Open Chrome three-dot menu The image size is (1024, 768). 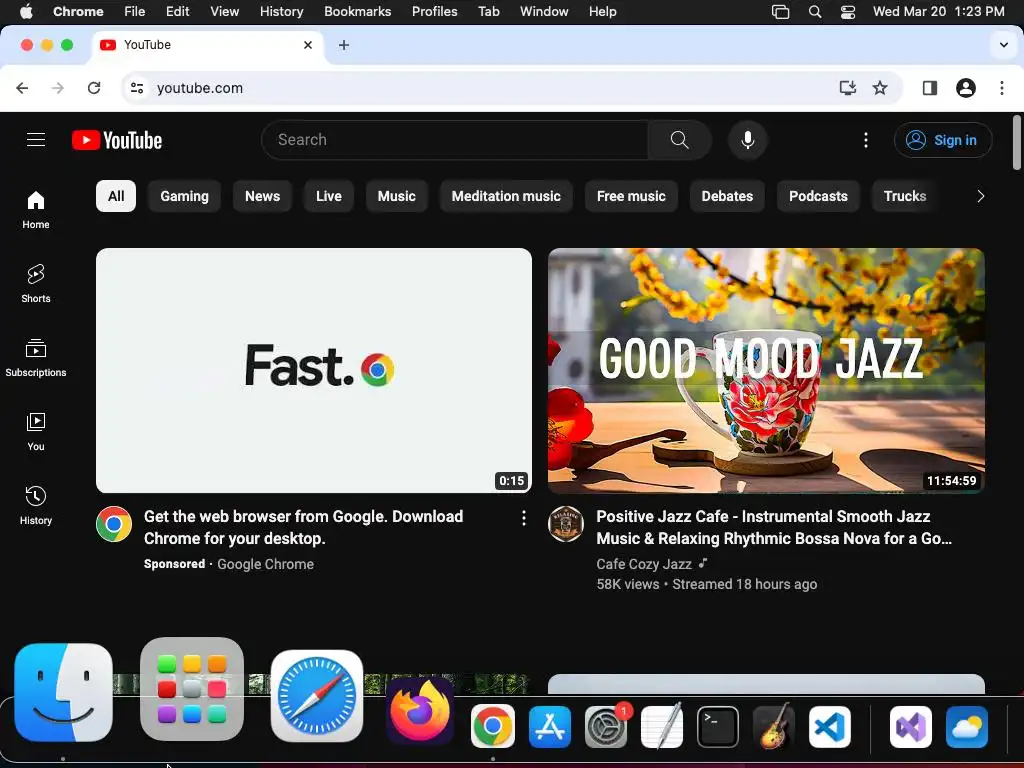pos(1002,88)
